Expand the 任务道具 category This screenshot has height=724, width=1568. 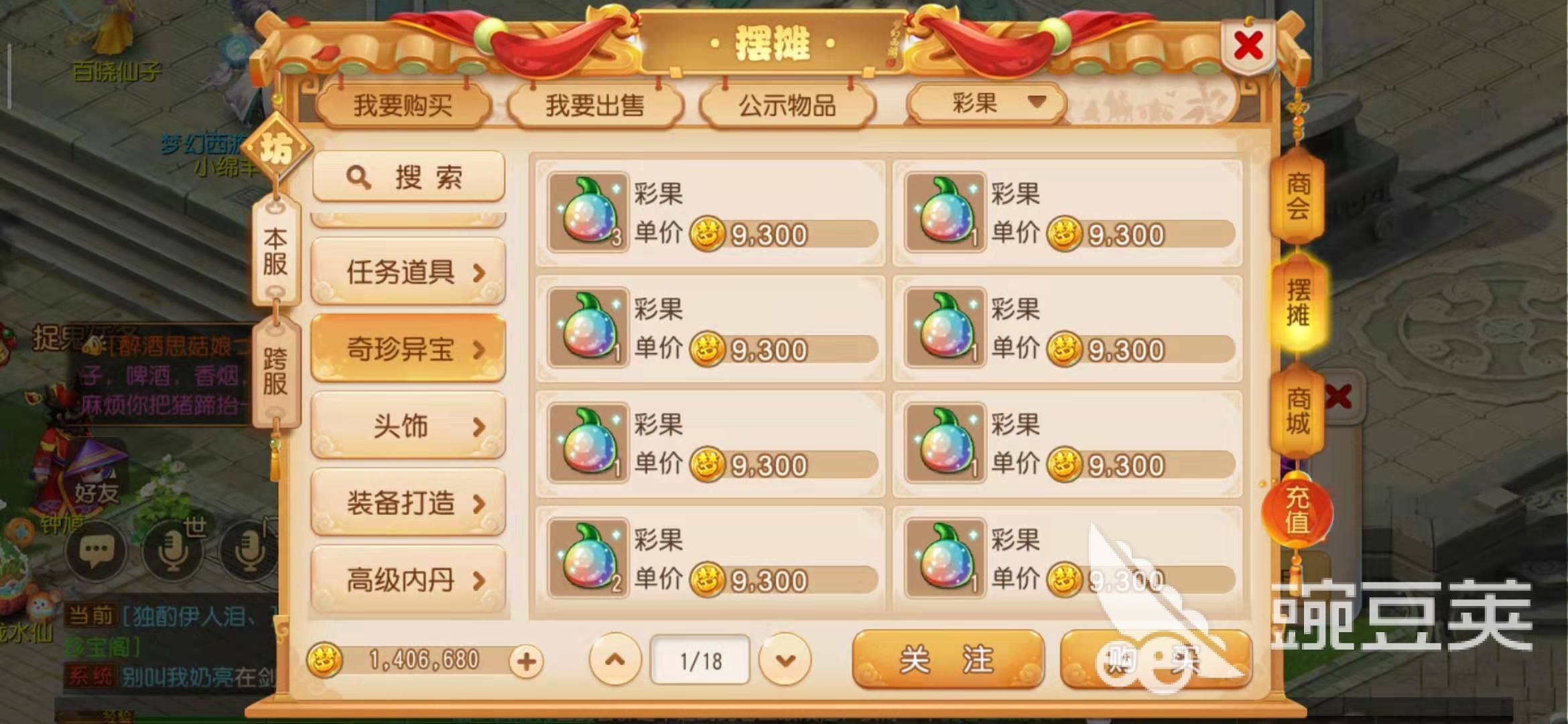[408, 272]
